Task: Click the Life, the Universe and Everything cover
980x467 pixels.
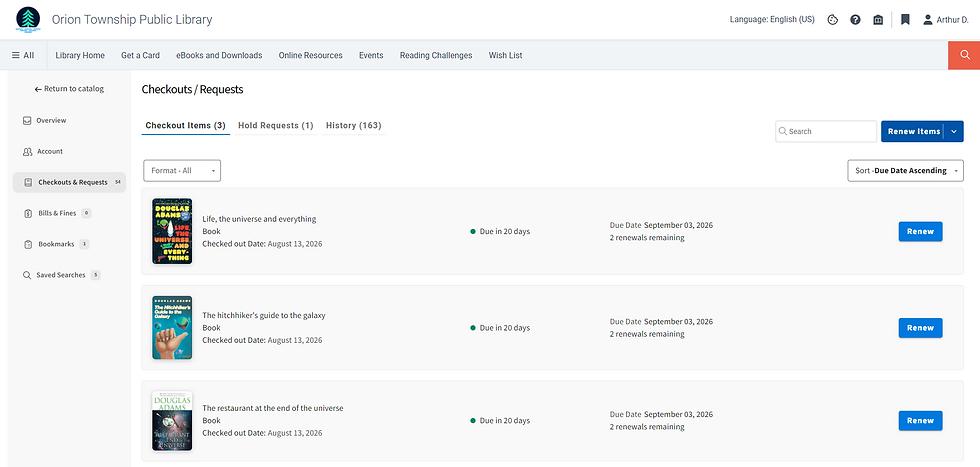Action: click(x=172, y=231)
